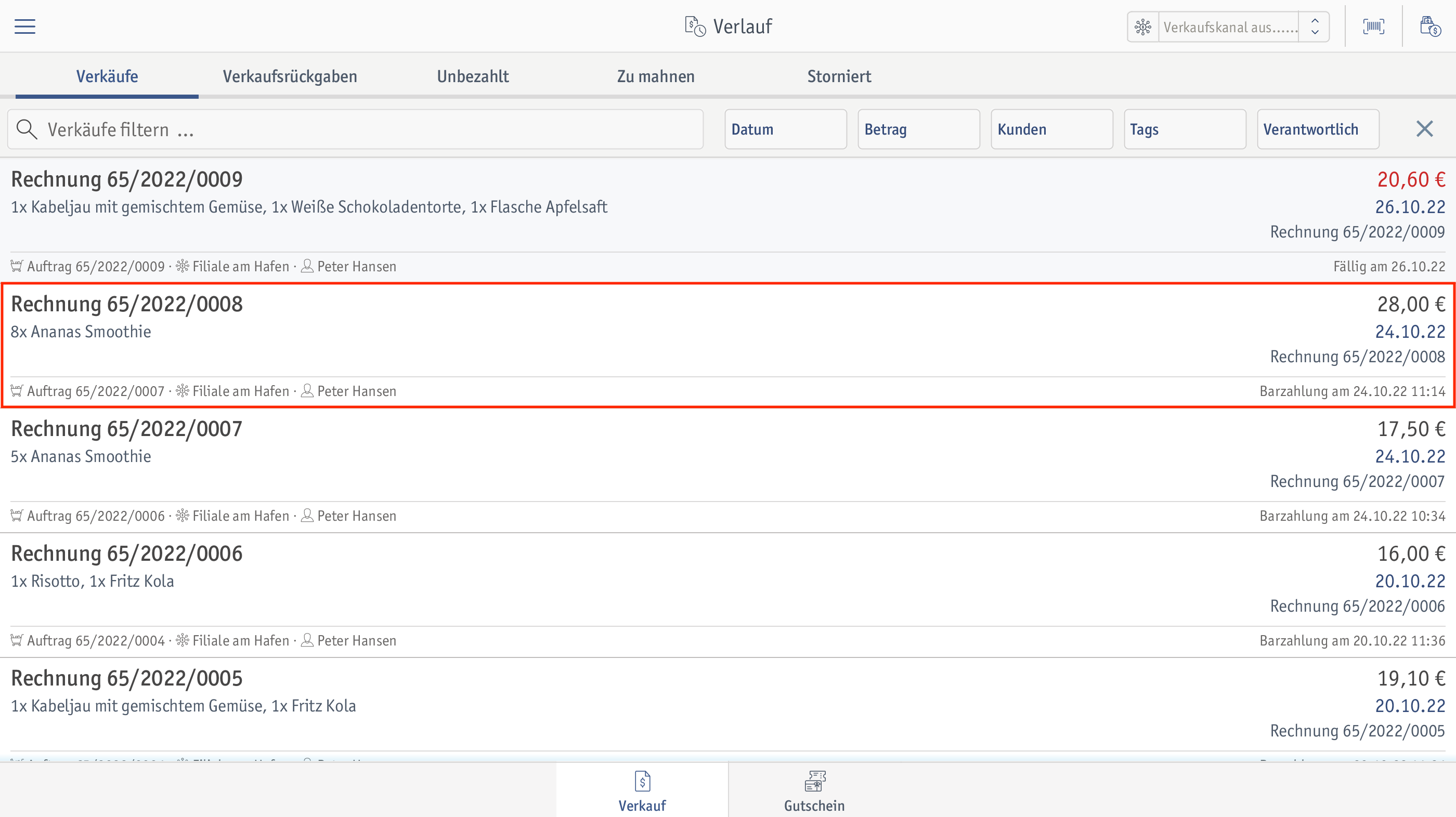Open Rechnung 65/2022/0006 heading
The image size is (1456, 817).
tap(126, 554)
